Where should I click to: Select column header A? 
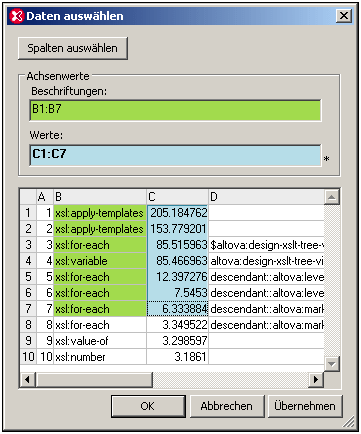click(45, 197)
